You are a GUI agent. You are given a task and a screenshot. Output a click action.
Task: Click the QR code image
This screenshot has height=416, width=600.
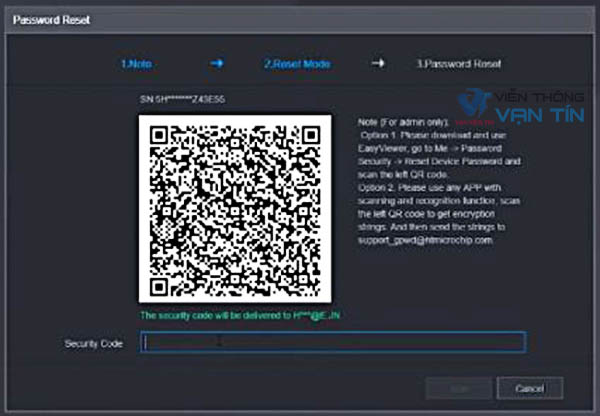click(235, 209)
